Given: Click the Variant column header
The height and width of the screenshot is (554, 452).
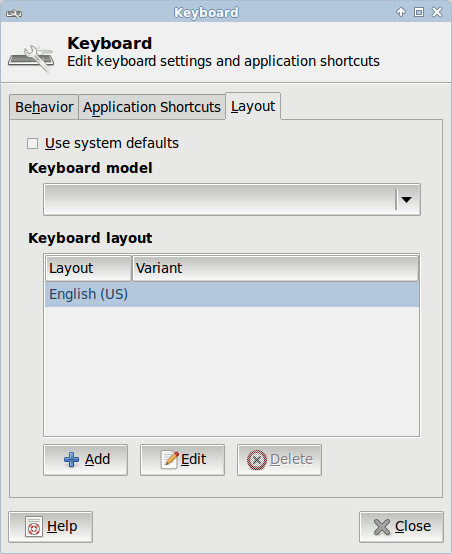Looking at the screenshot, I should tap(275, 269).
